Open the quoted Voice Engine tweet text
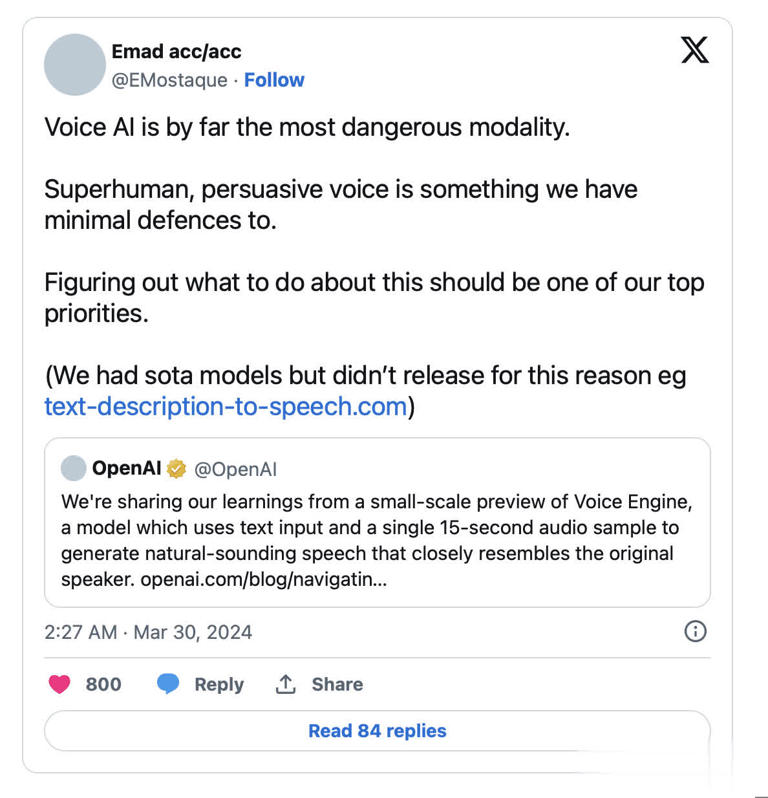 (x=376, y=526)
